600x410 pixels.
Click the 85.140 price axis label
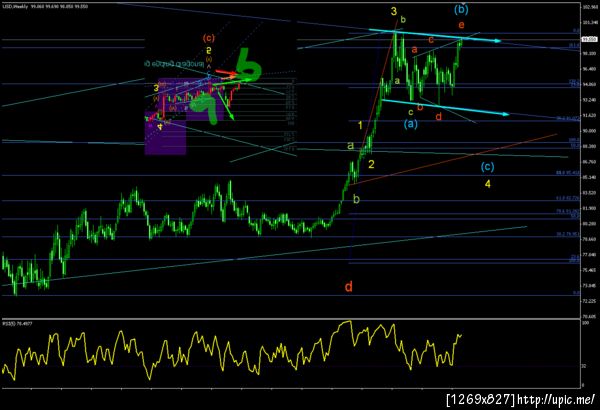click(589, 177)
